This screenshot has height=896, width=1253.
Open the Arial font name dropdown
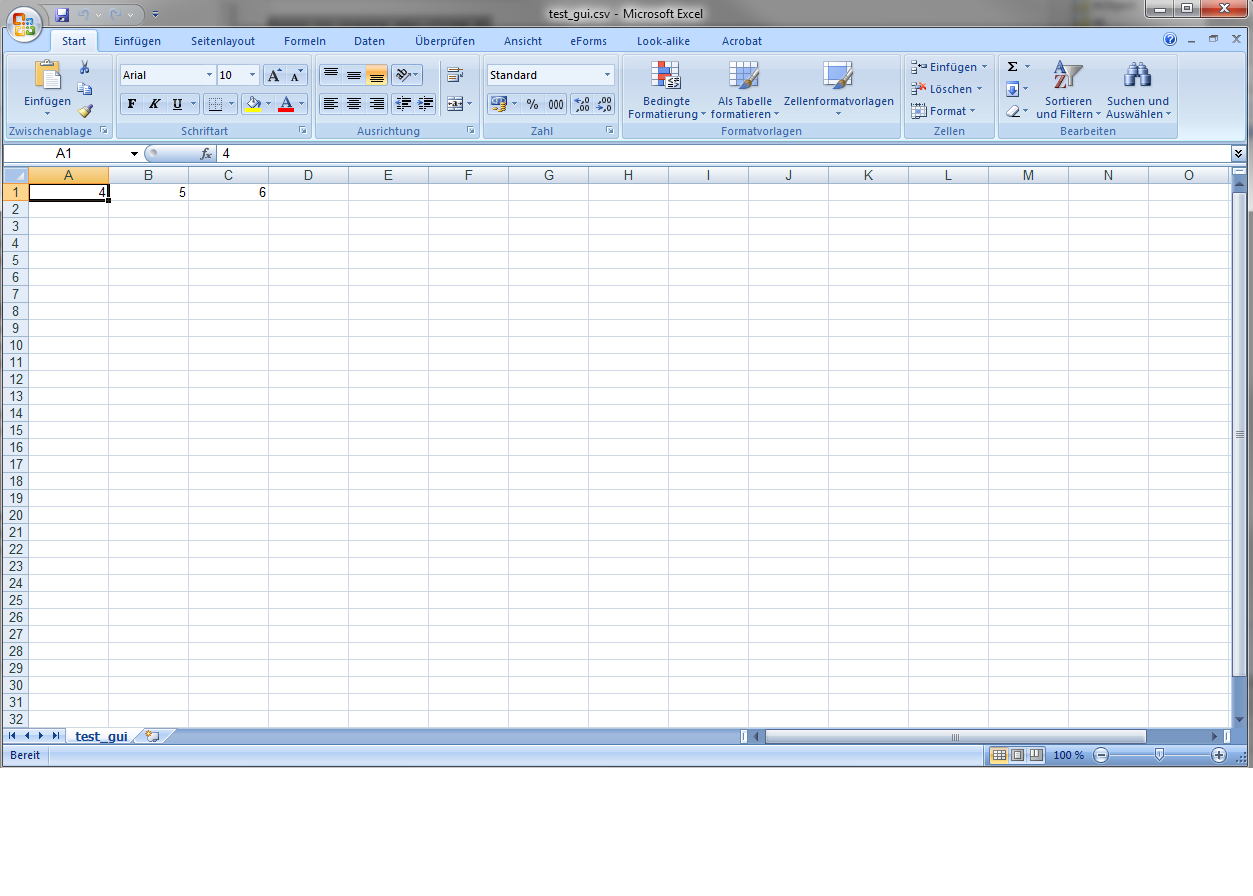209,75
